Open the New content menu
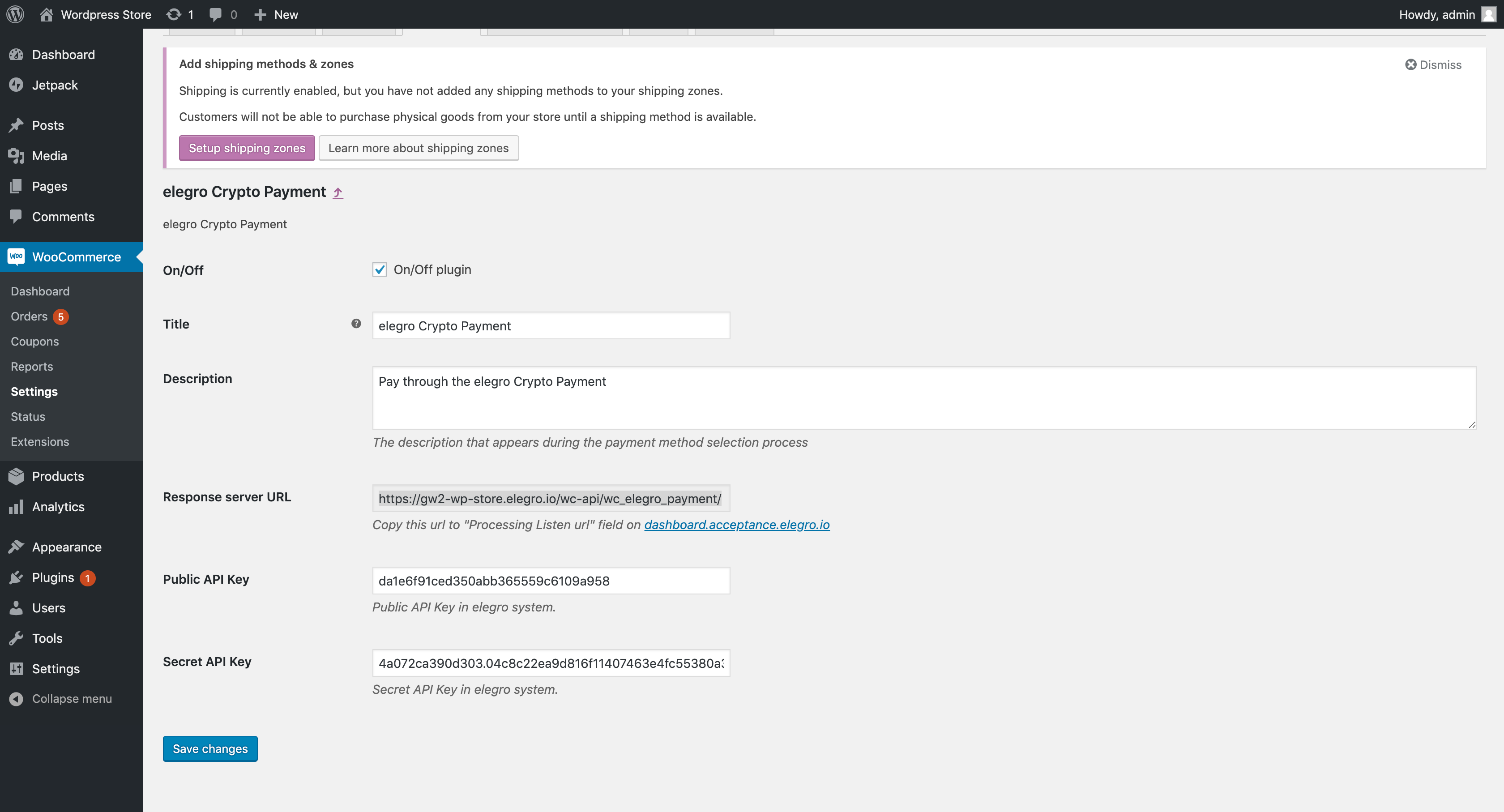1504x812 pixels. (x=277, y=14)
